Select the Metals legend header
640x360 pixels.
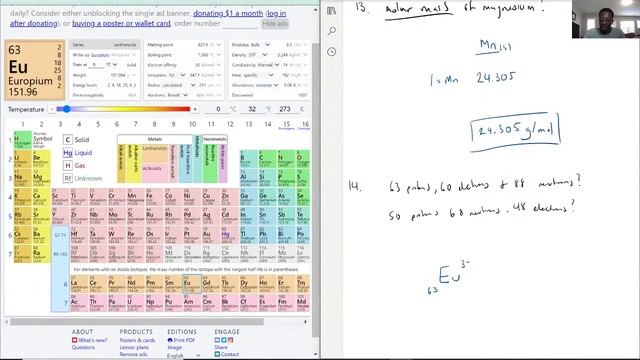coord(155,139)
